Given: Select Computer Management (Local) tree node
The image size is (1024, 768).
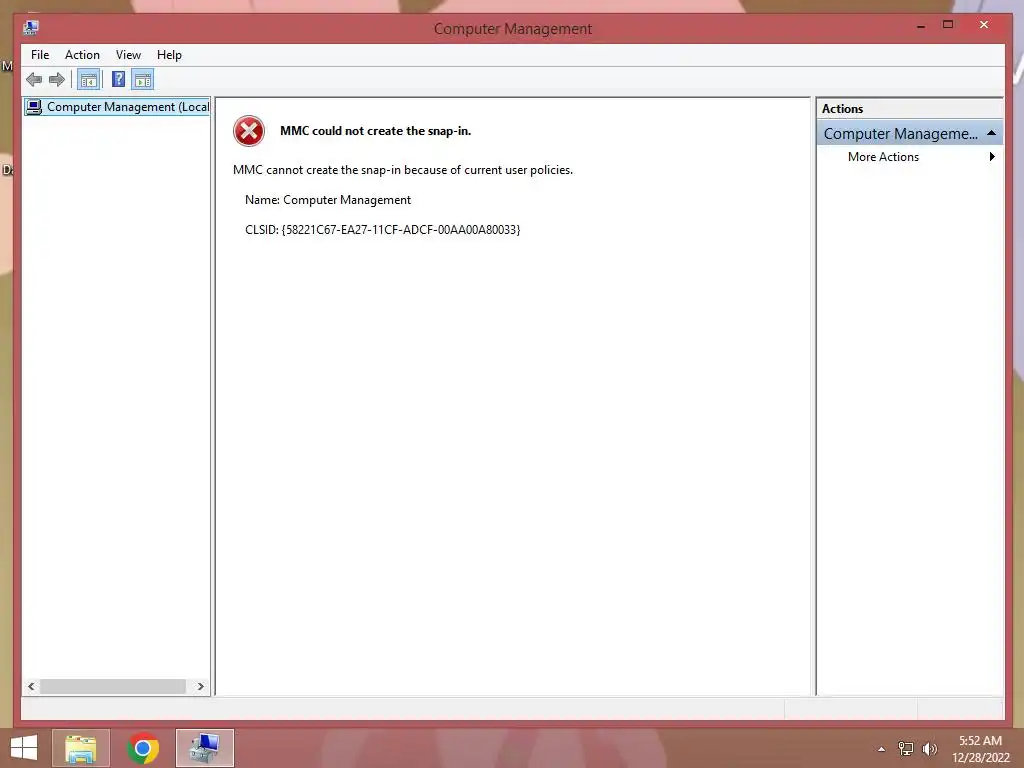Looking at the screenshot, I should click(117, 106).
